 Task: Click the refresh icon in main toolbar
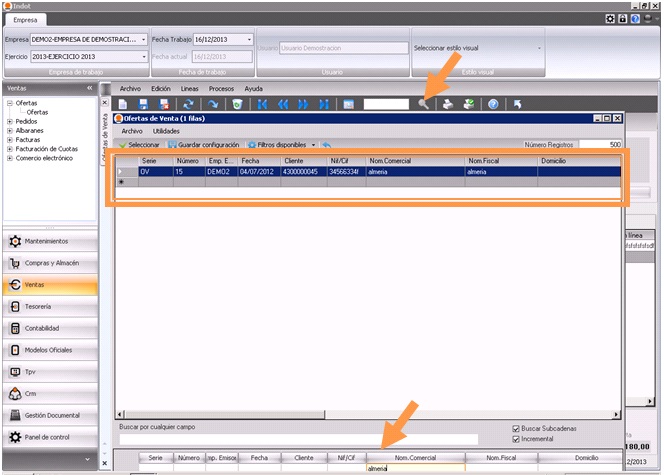[x=188, y=104]
